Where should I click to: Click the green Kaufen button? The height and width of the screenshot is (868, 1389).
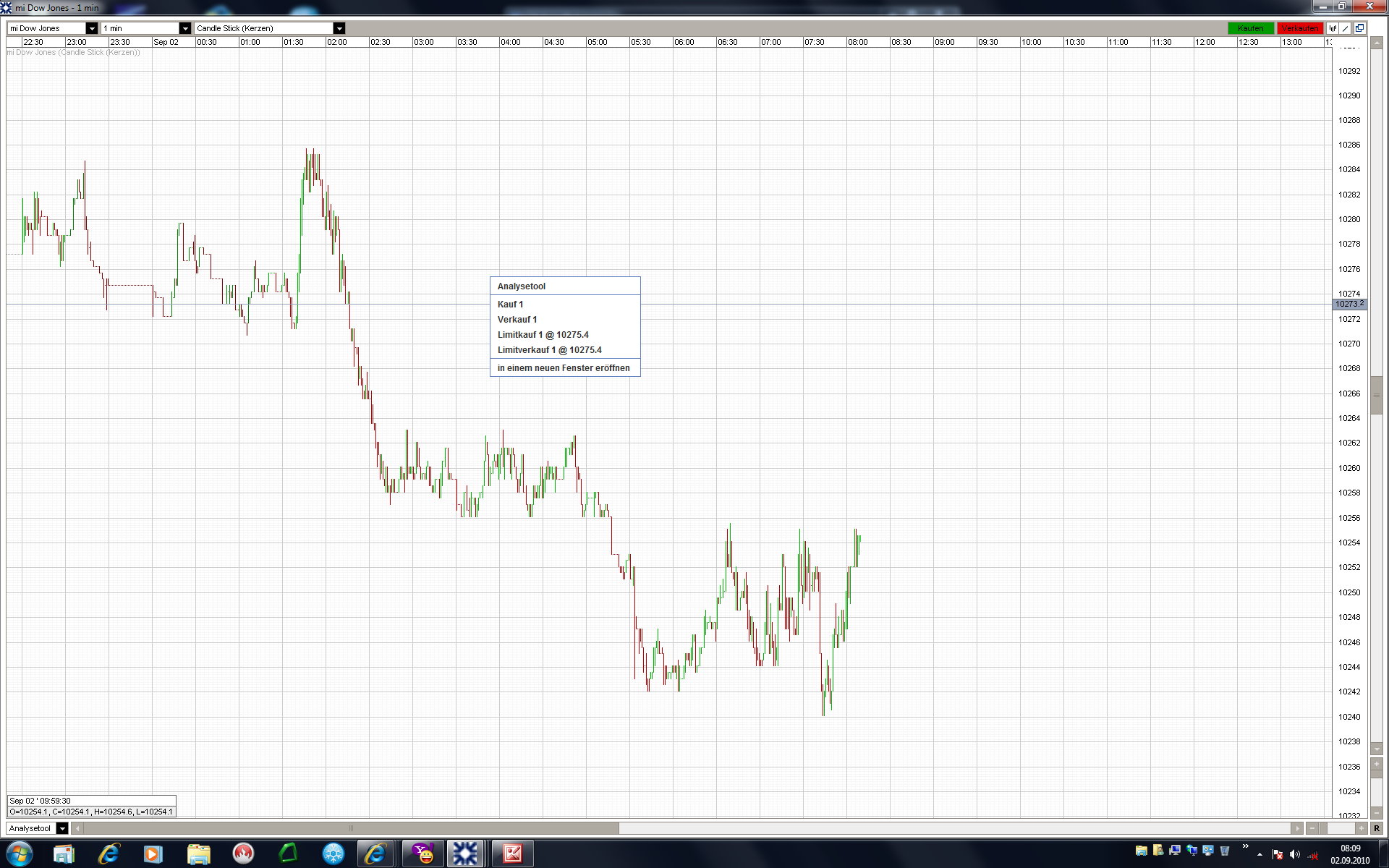[x=1250, y=28]
